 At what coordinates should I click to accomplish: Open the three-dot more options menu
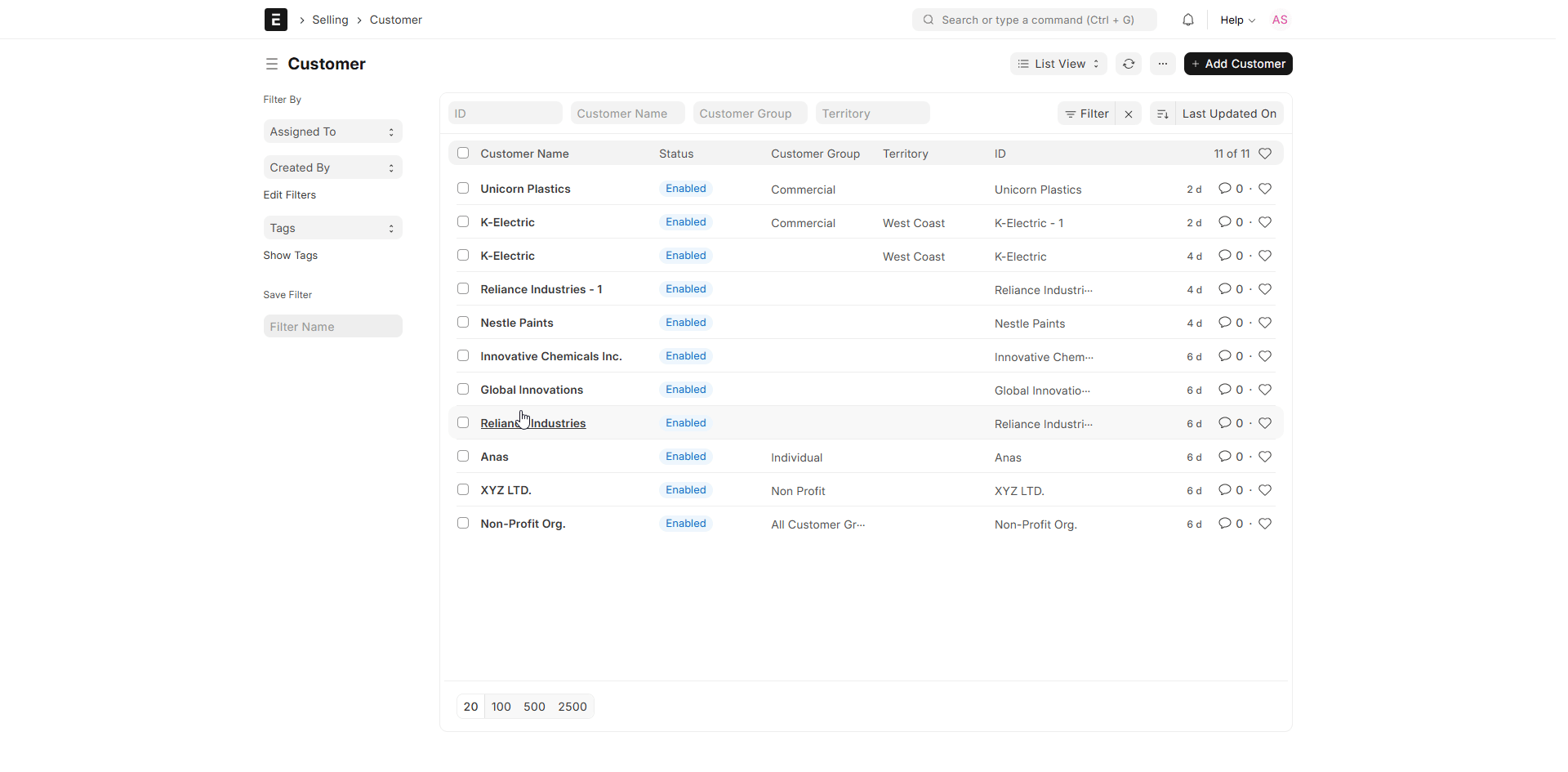pos(1163,64)
